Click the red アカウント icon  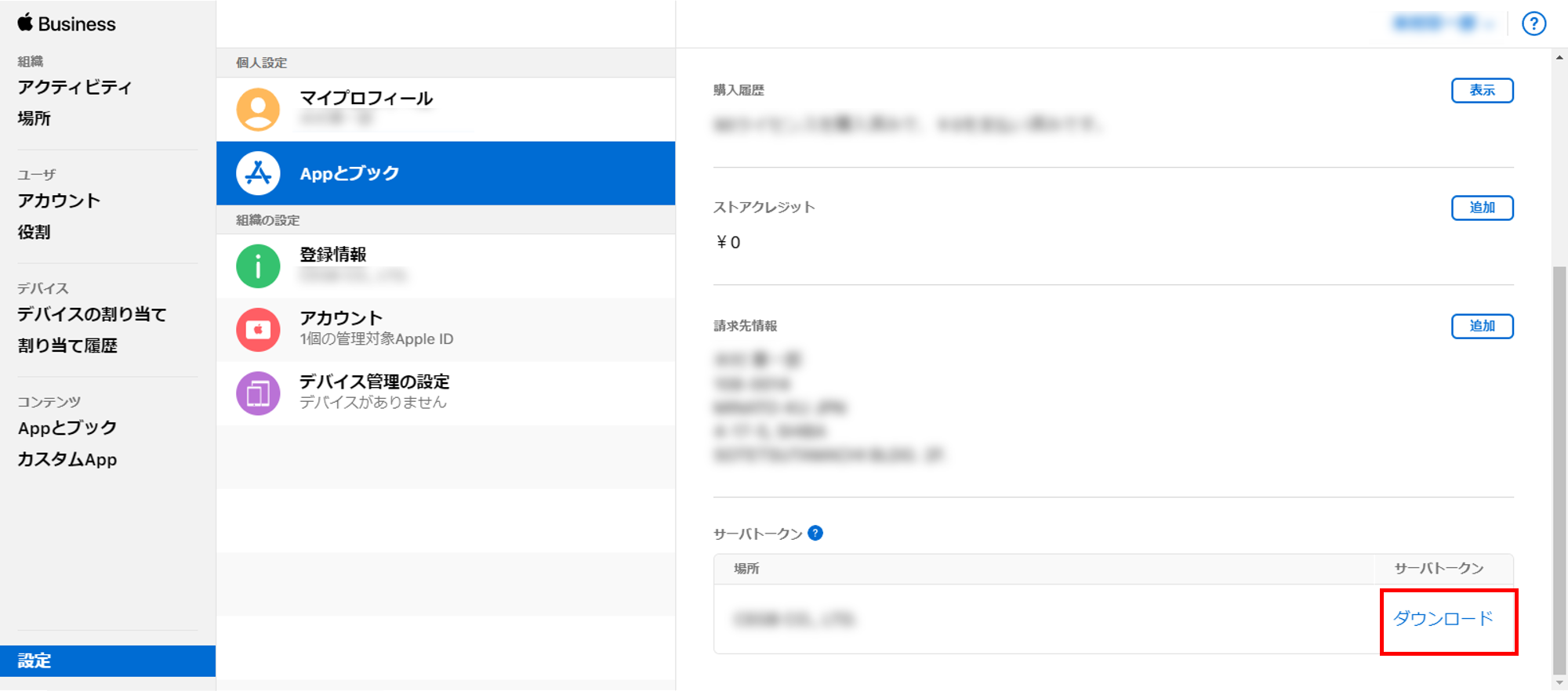(258, 330)
